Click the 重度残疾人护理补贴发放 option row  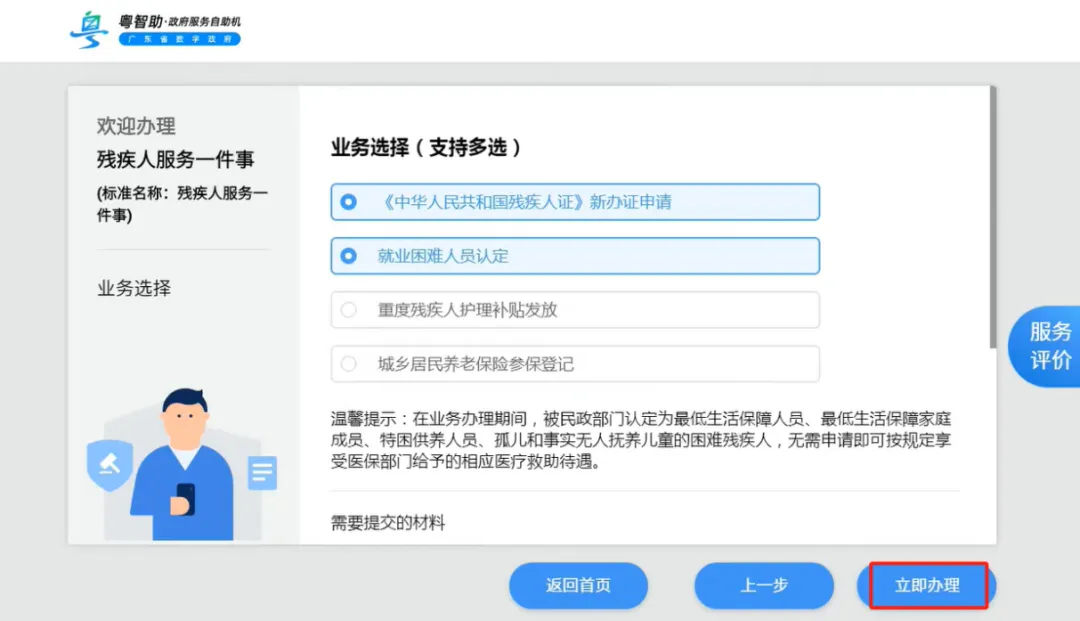[x=575, y=310]
